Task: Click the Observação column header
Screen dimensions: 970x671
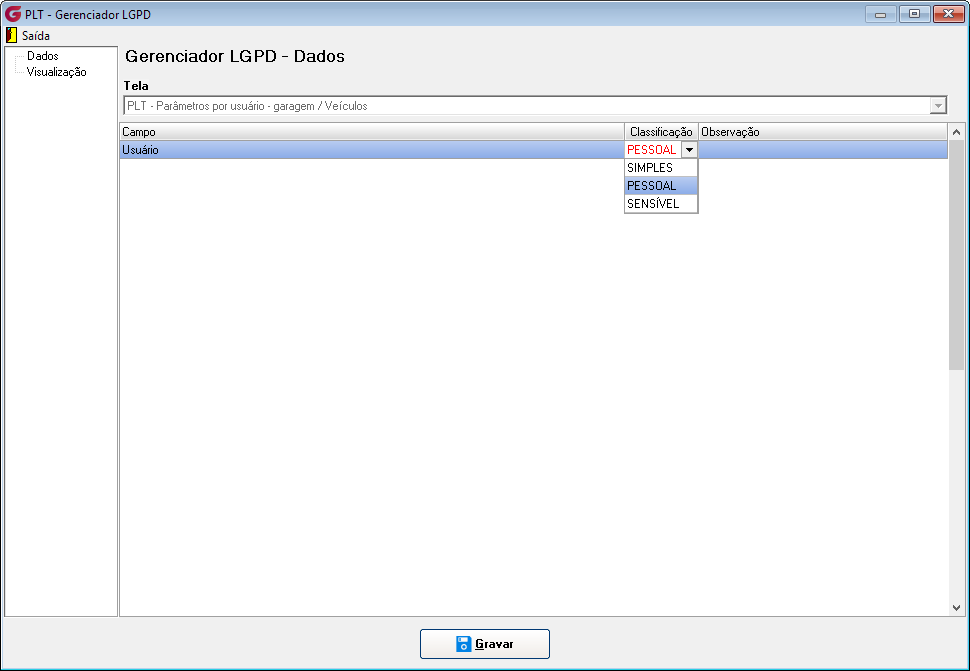Action: [x=823, y=132]
